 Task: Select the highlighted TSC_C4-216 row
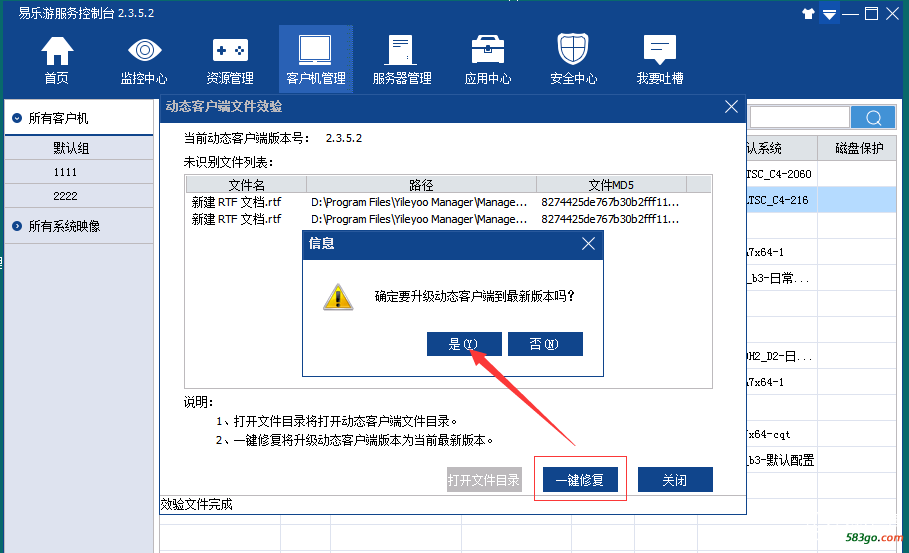(821, 200)
